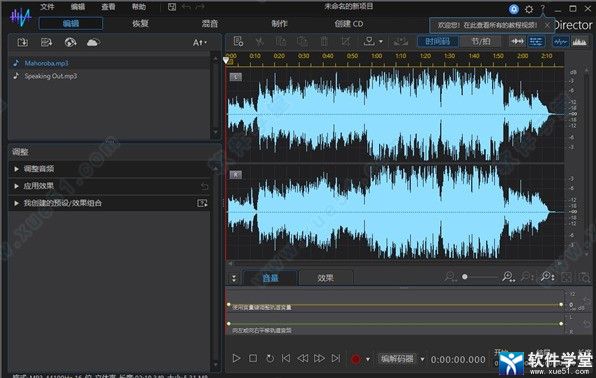This screenshot has width=596, height=378.
Task: Play the audio
Action: 236,358
